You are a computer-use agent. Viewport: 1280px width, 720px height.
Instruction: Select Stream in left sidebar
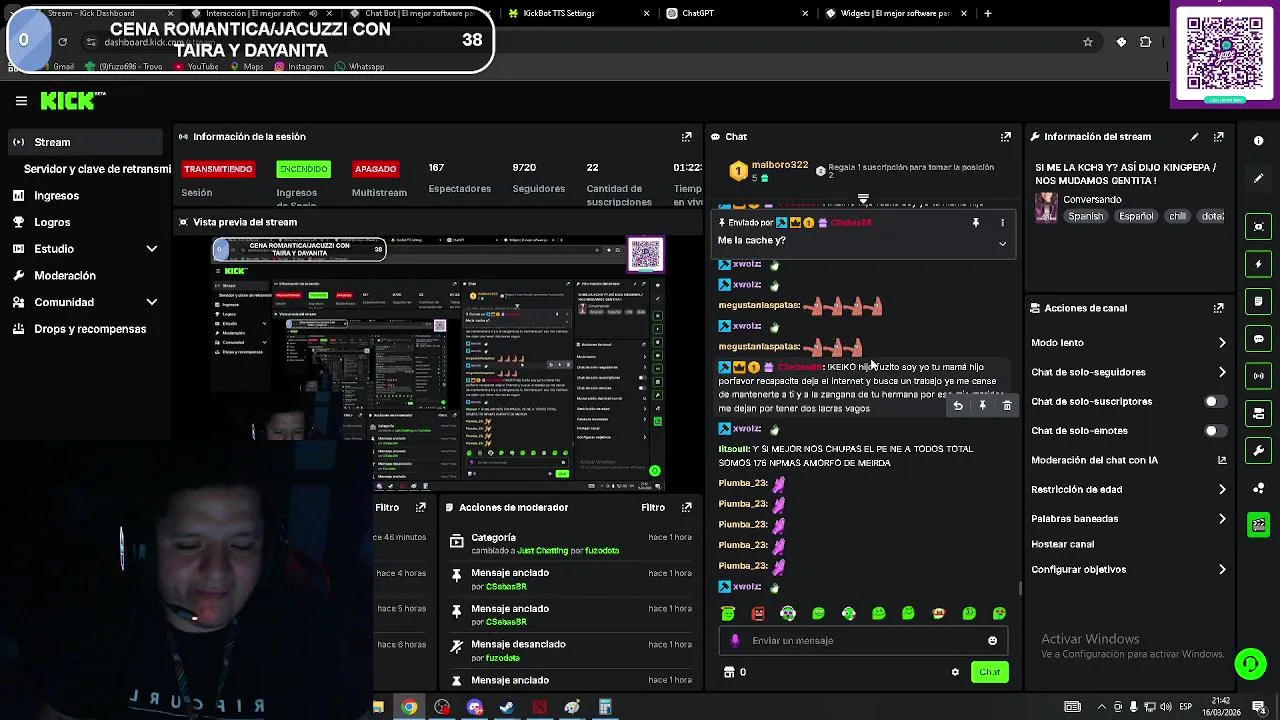click(84, 142)
